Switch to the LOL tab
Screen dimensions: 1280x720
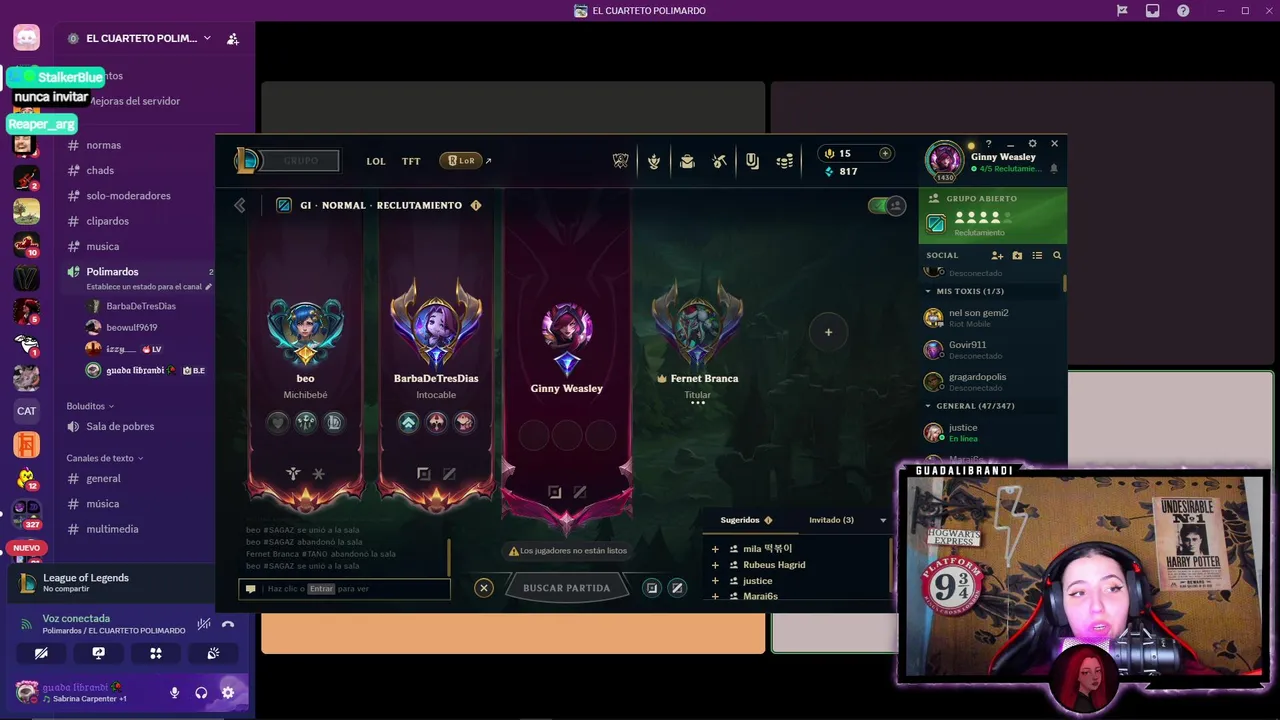pyautogui.click(x=376, y=161)
